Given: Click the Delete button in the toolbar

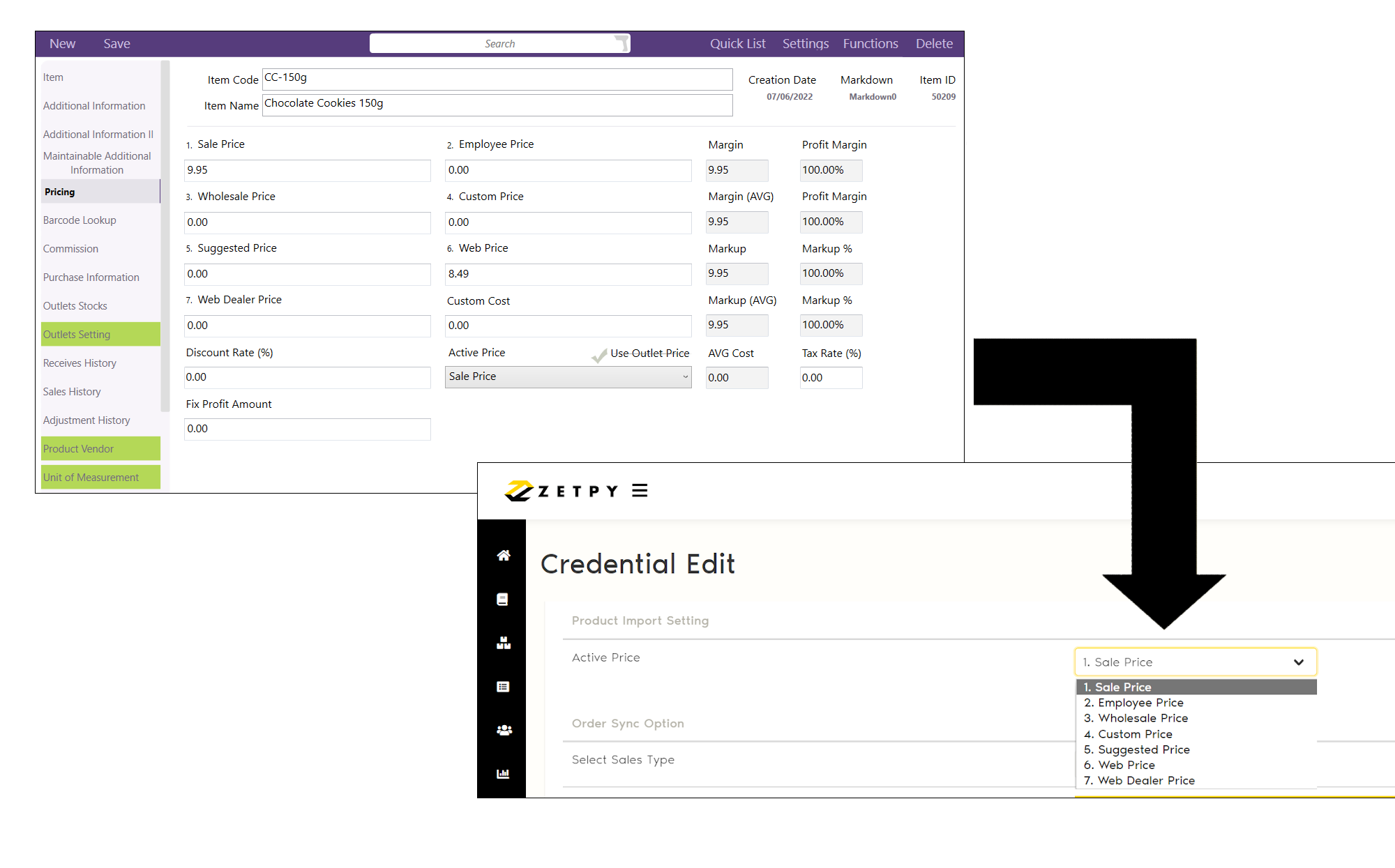Looking at the screenshot, I should tap(934, 43).
